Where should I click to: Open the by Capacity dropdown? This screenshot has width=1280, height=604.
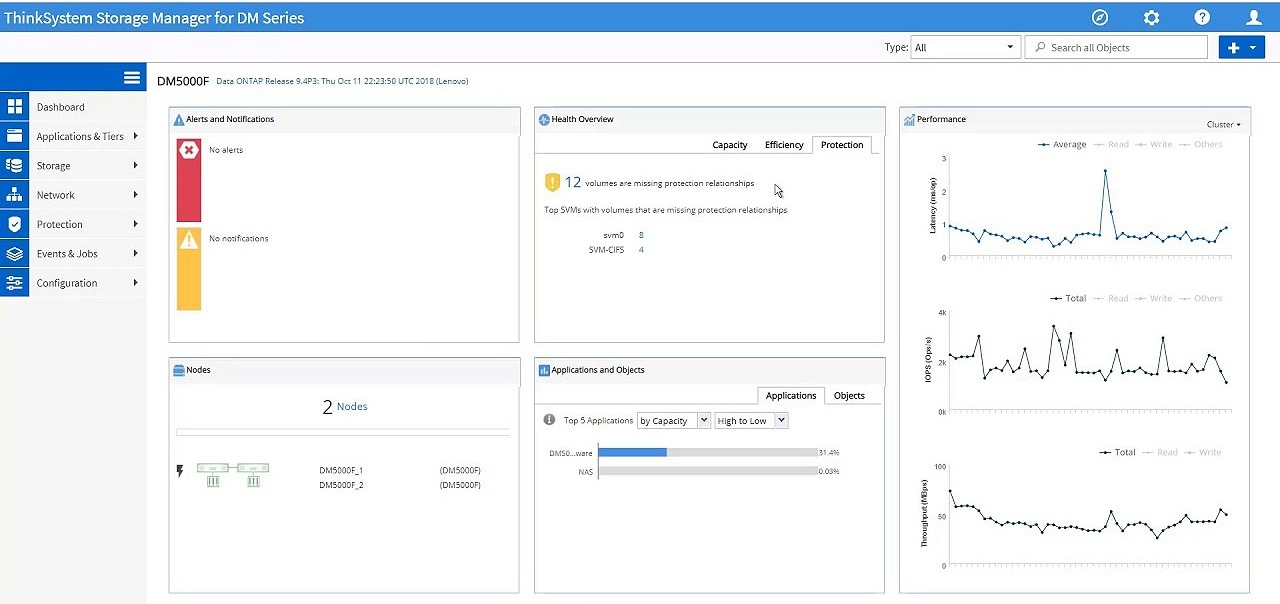673,420
